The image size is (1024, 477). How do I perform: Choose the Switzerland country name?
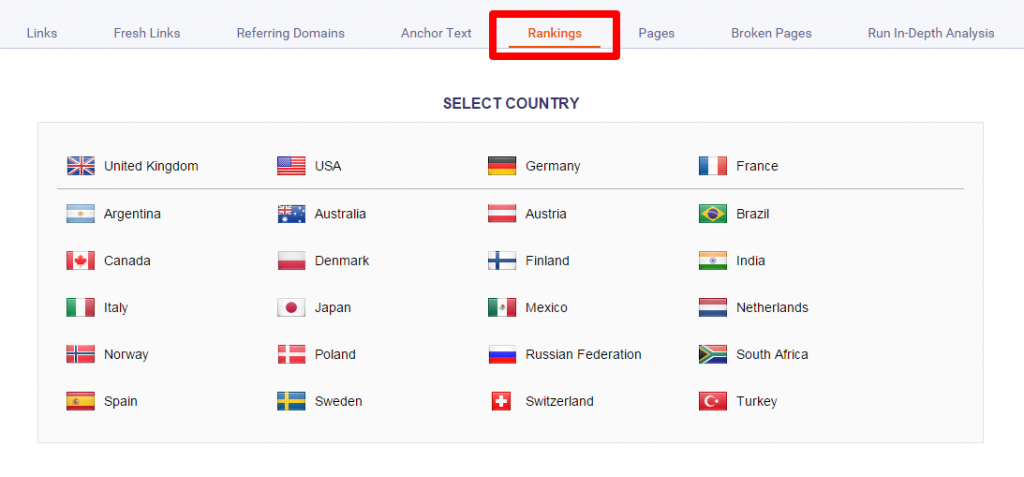point(560,401)
